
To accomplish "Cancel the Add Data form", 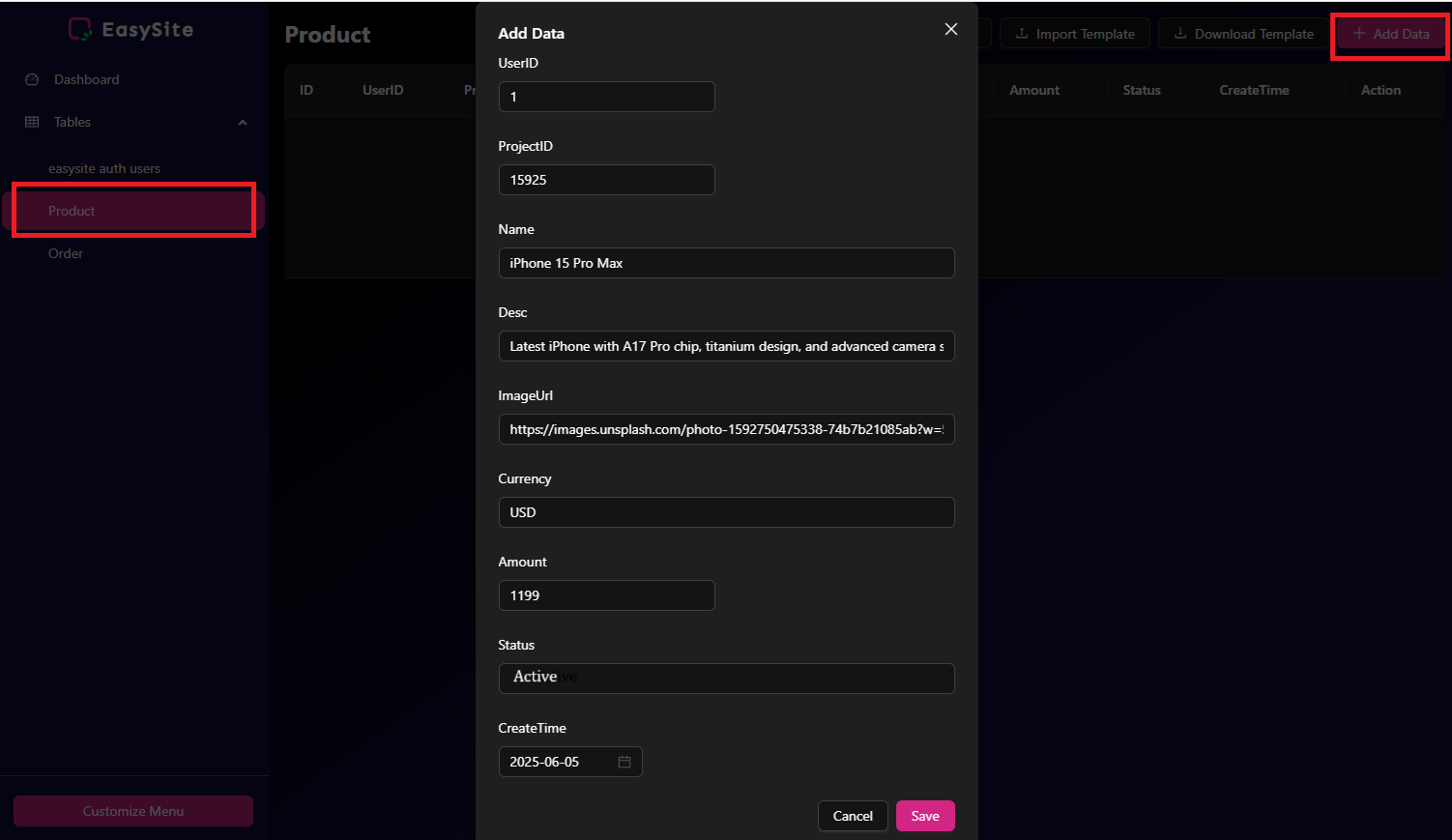I will click(853, 816).
